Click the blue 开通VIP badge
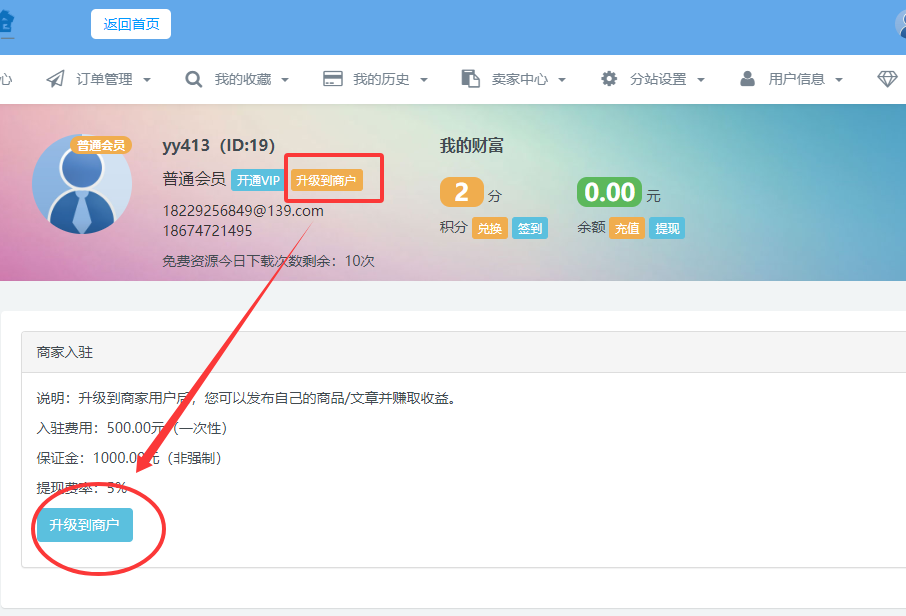This screenshot has width=906, height=616. point(258,180)
